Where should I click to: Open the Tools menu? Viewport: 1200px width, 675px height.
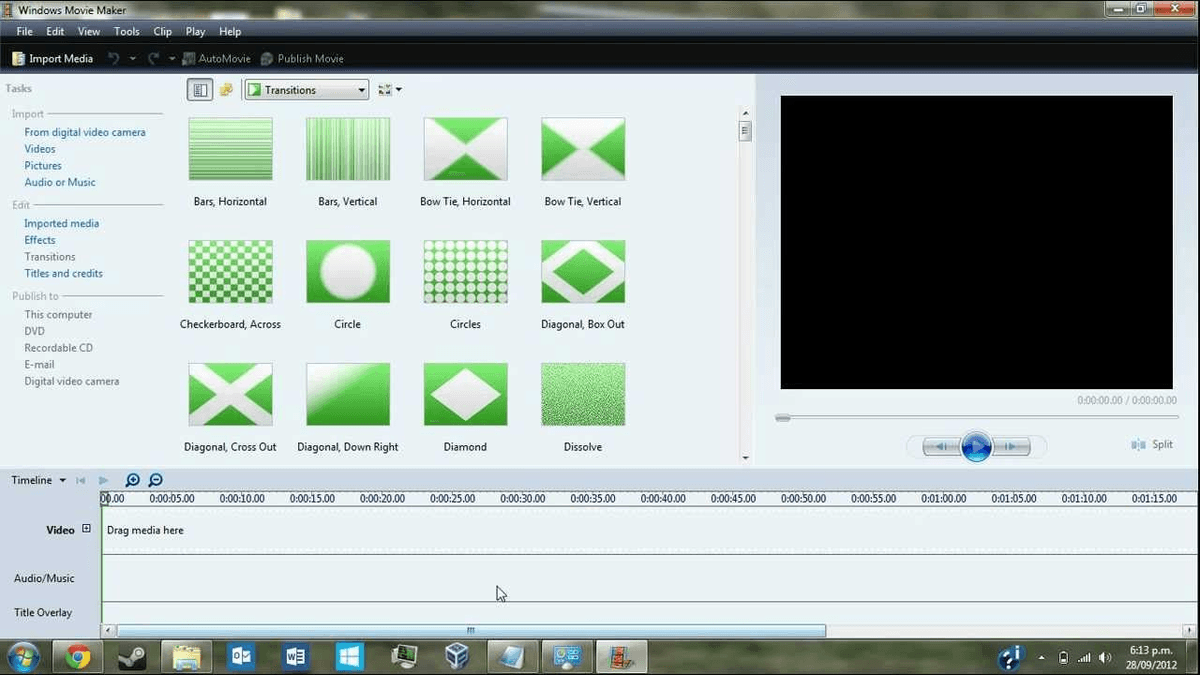pyautogui.click(x=126, y=31)
